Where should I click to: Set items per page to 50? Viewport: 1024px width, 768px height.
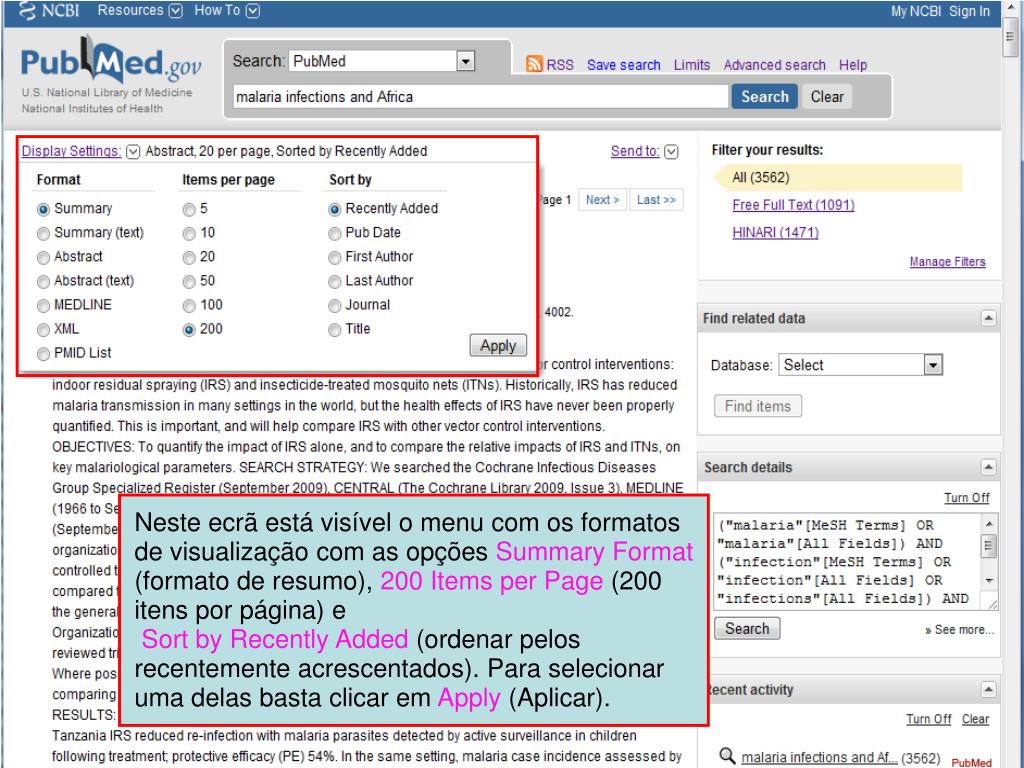tap(189, 282)
